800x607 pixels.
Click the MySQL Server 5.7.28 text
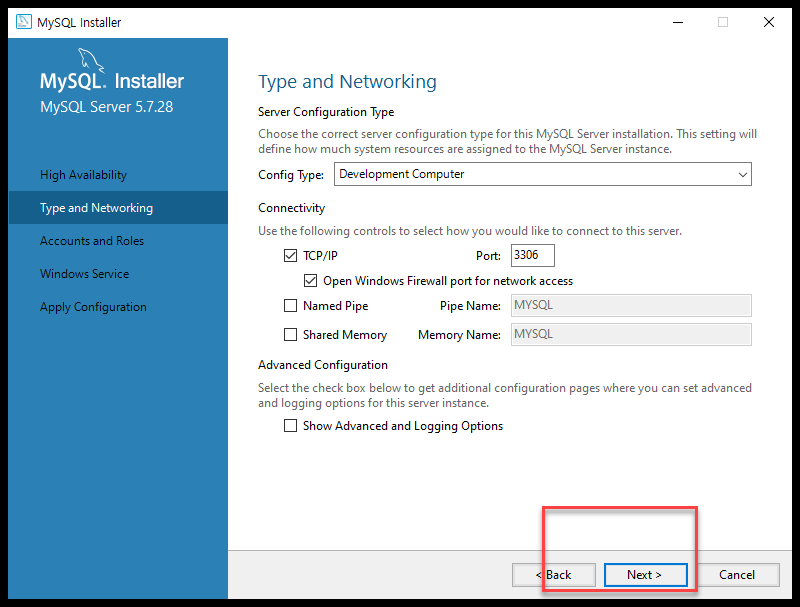point(107,107)
